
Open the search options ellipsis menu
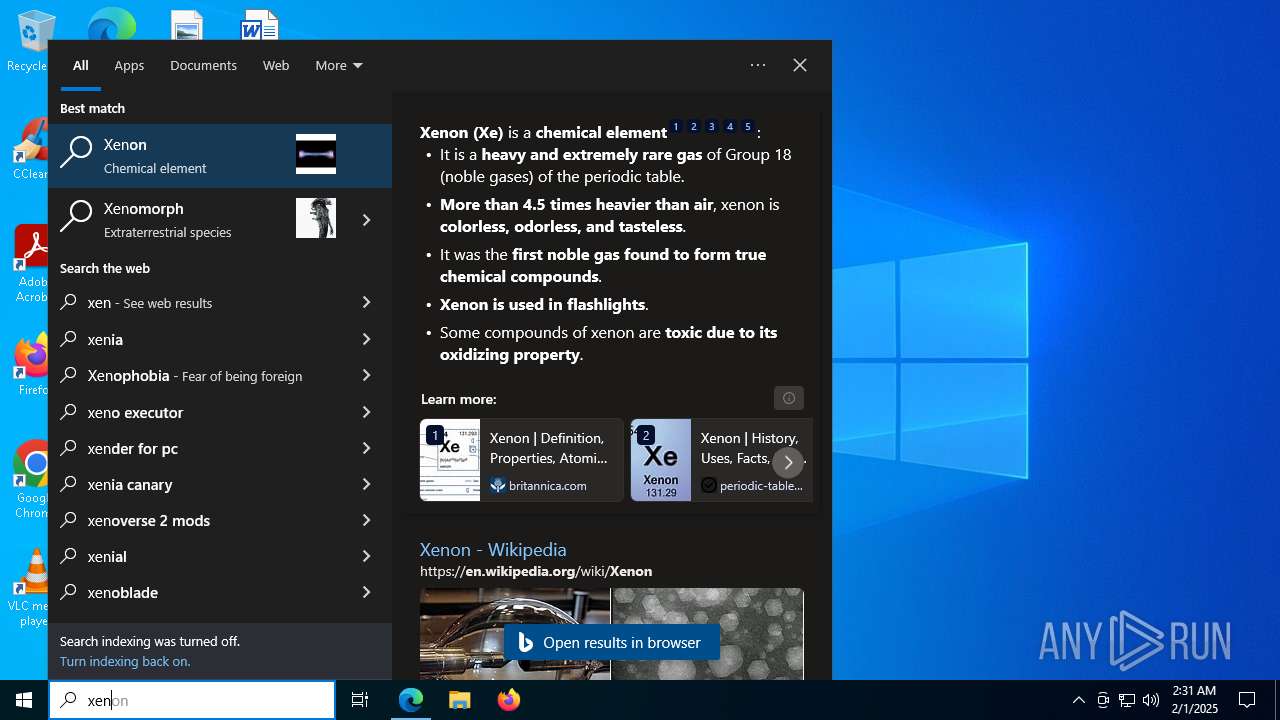[x=758, y=65]
